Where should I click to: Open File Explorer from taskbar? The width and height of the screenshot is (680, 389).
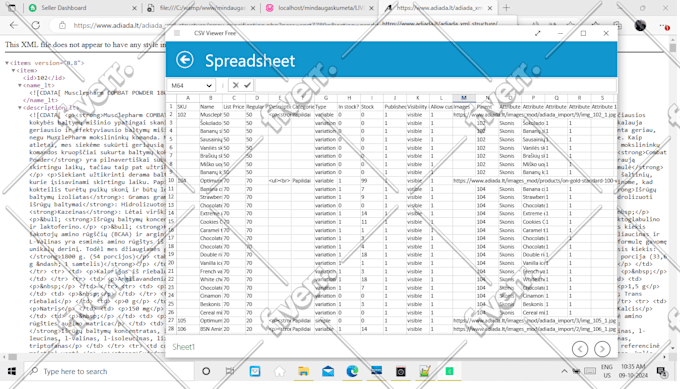coord(303,371)
